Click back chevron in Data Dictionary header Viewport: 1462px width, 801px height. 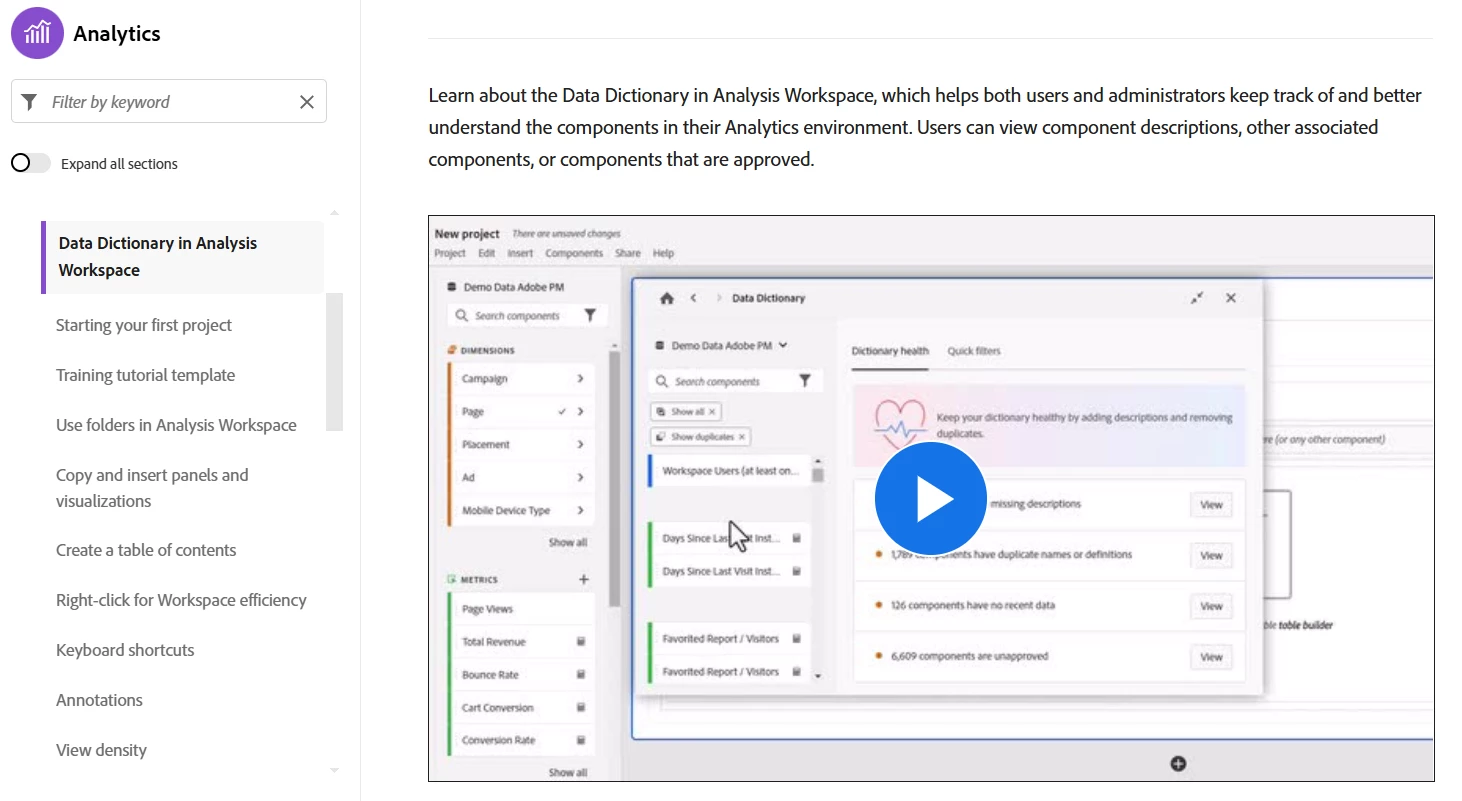pyautogui.click(x=693, y=298)
